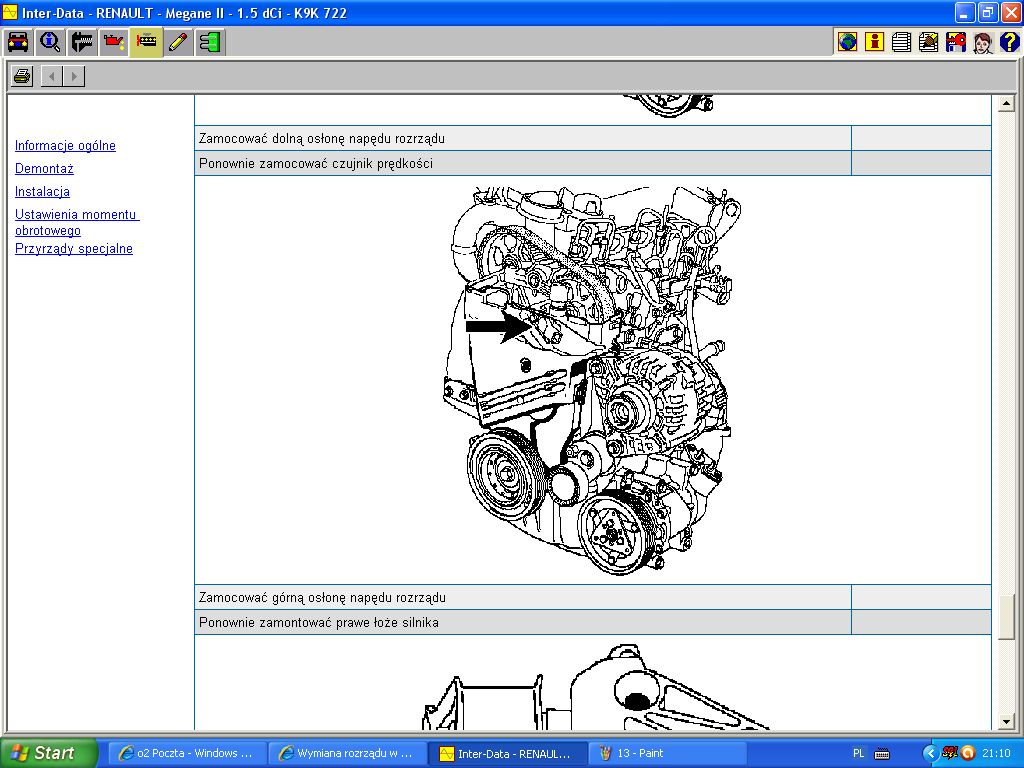This screenshot has width=1024, height=768.
Task: Click the yellow pencil notes icon
Action: pos(178,42)
